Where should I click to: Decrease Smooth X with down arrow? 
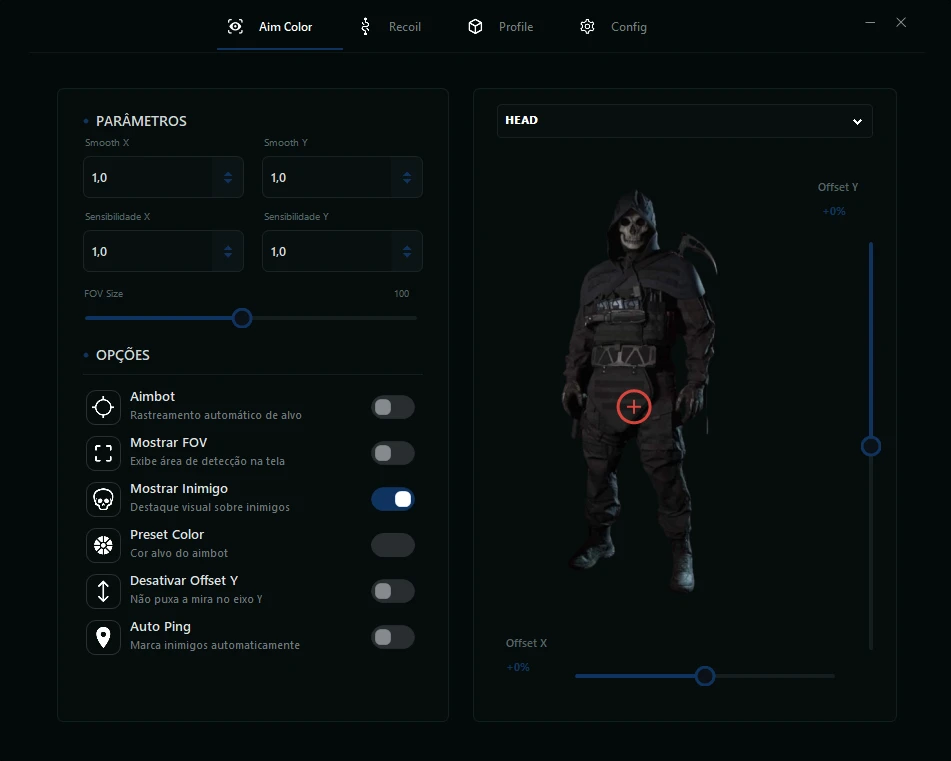tap(228, 181)
